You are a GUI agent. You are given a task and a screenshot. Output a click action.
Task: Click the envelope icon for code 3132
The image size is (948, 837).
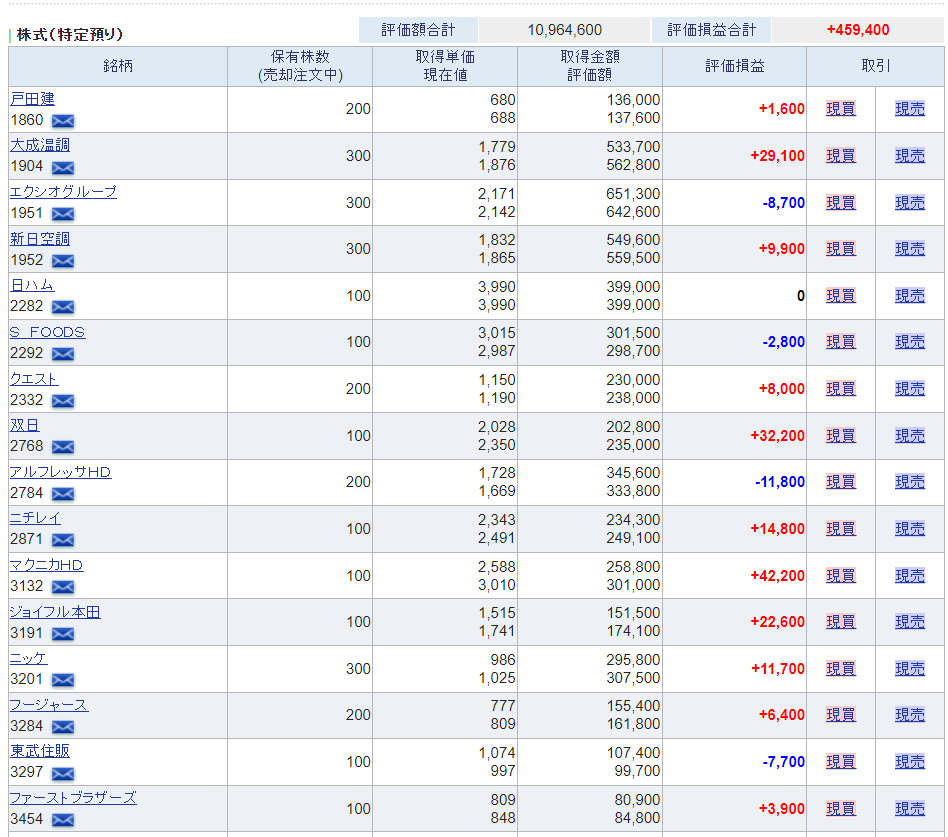coord(63,587)
